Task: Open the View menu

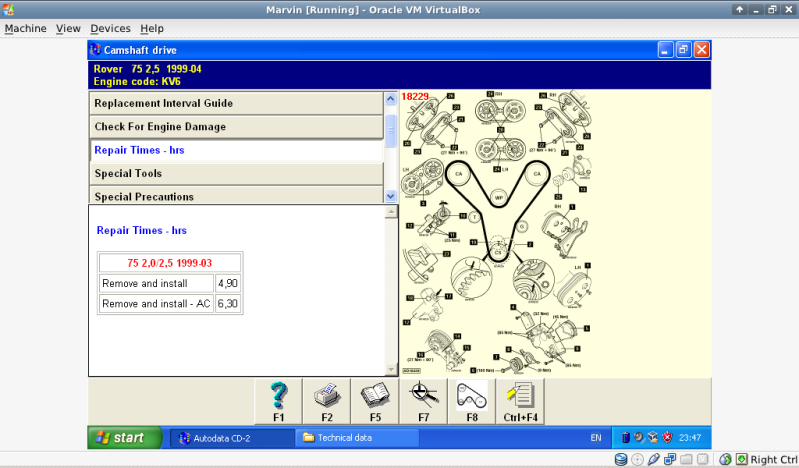Action: pyautogui.click(x=68, y=29)
